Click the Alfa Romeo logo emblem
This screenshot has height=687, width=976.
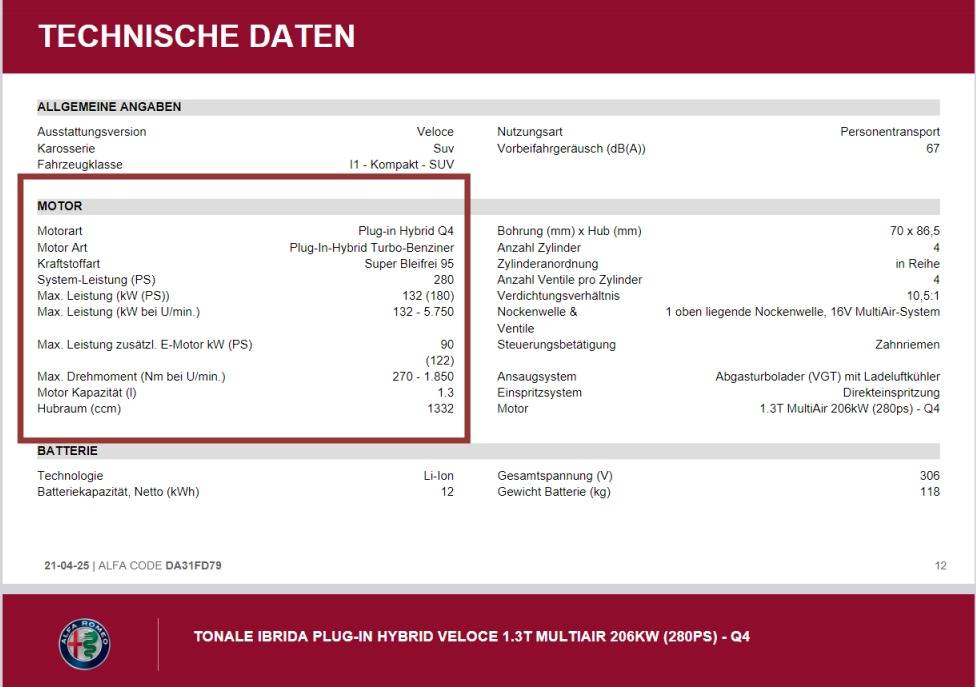point(85,643)
